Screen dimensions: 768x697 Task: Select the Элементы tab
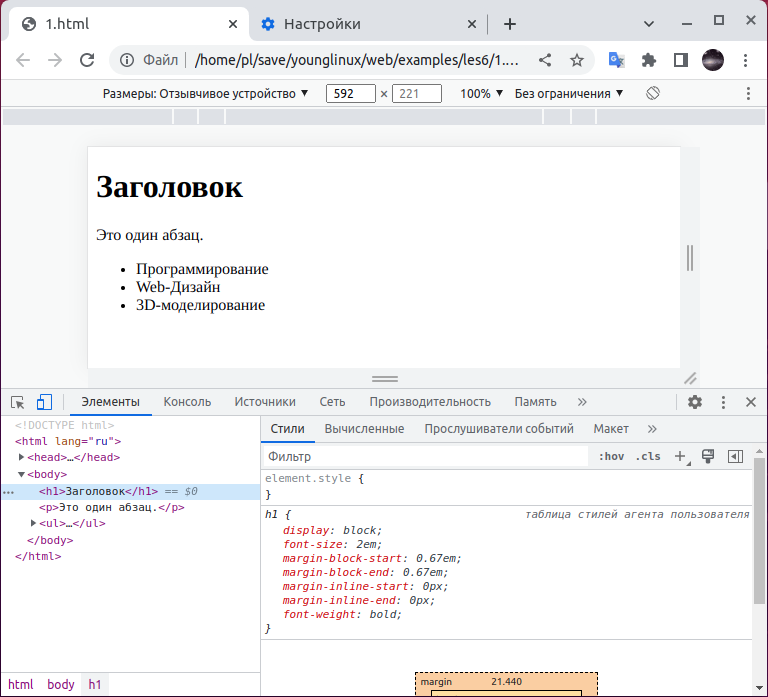point(110,402)
